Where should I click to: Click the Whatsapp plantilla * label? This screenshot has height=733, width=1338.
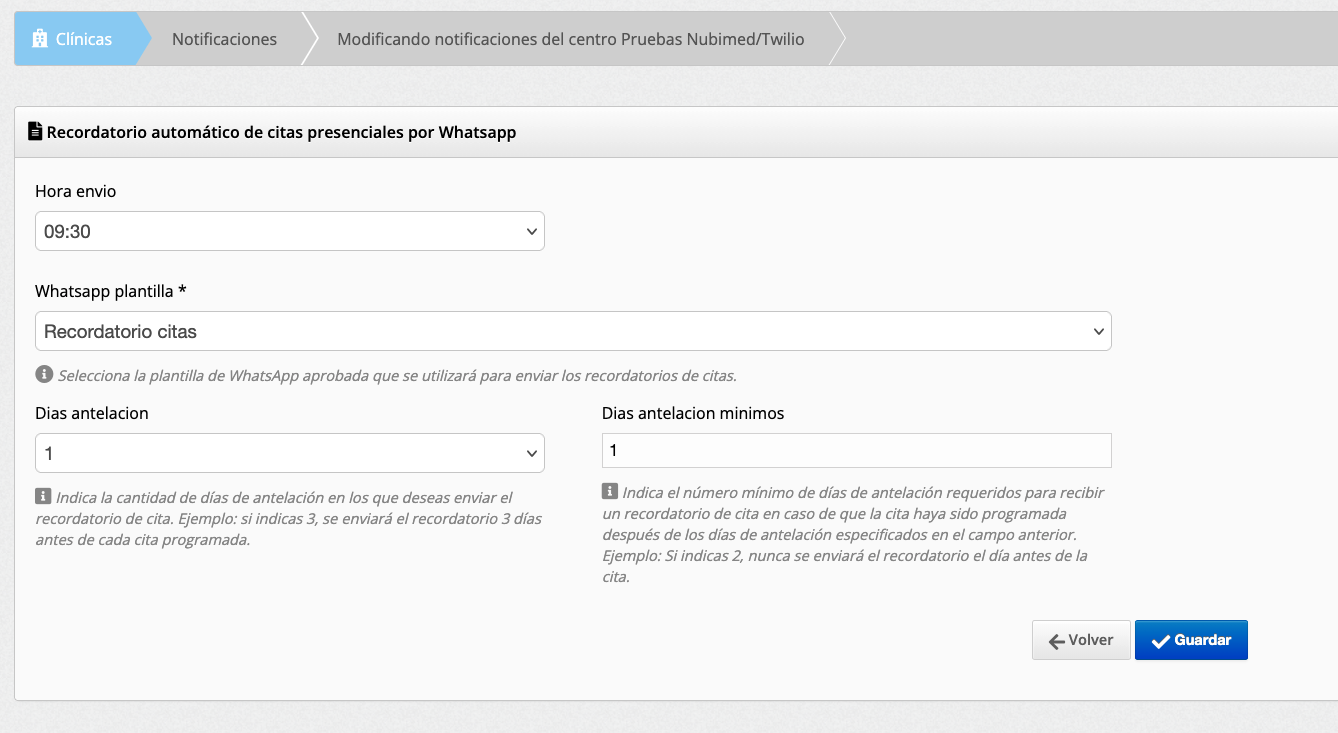(x=111, y=291)
